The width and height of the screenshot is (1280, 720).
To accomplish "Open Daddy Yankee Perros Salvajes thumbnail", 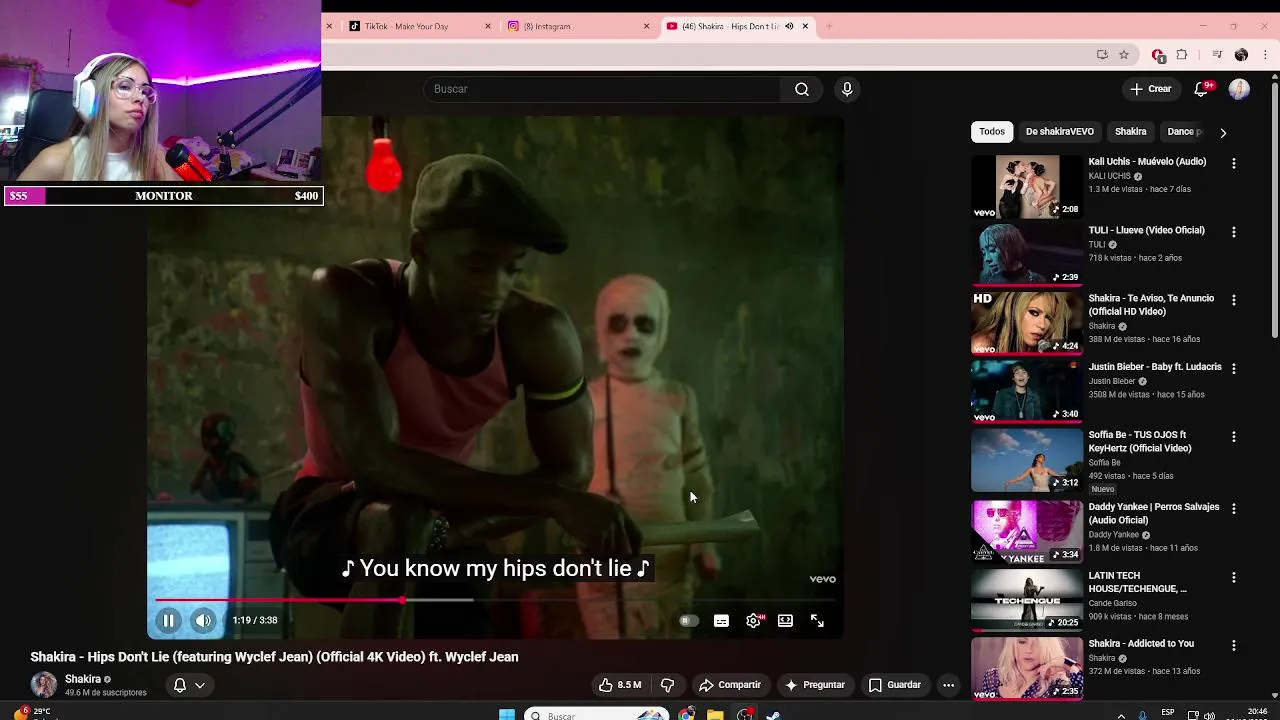I will pos(1027,532).
